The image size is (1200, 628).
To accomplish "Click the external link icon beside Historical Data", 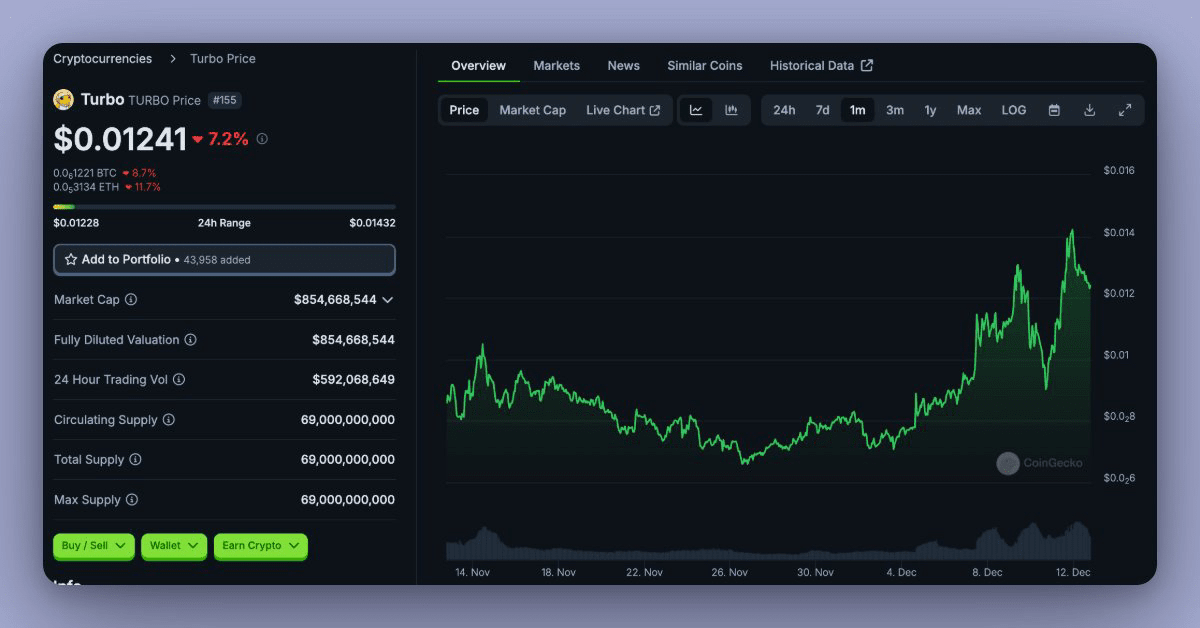I will 867,65.
